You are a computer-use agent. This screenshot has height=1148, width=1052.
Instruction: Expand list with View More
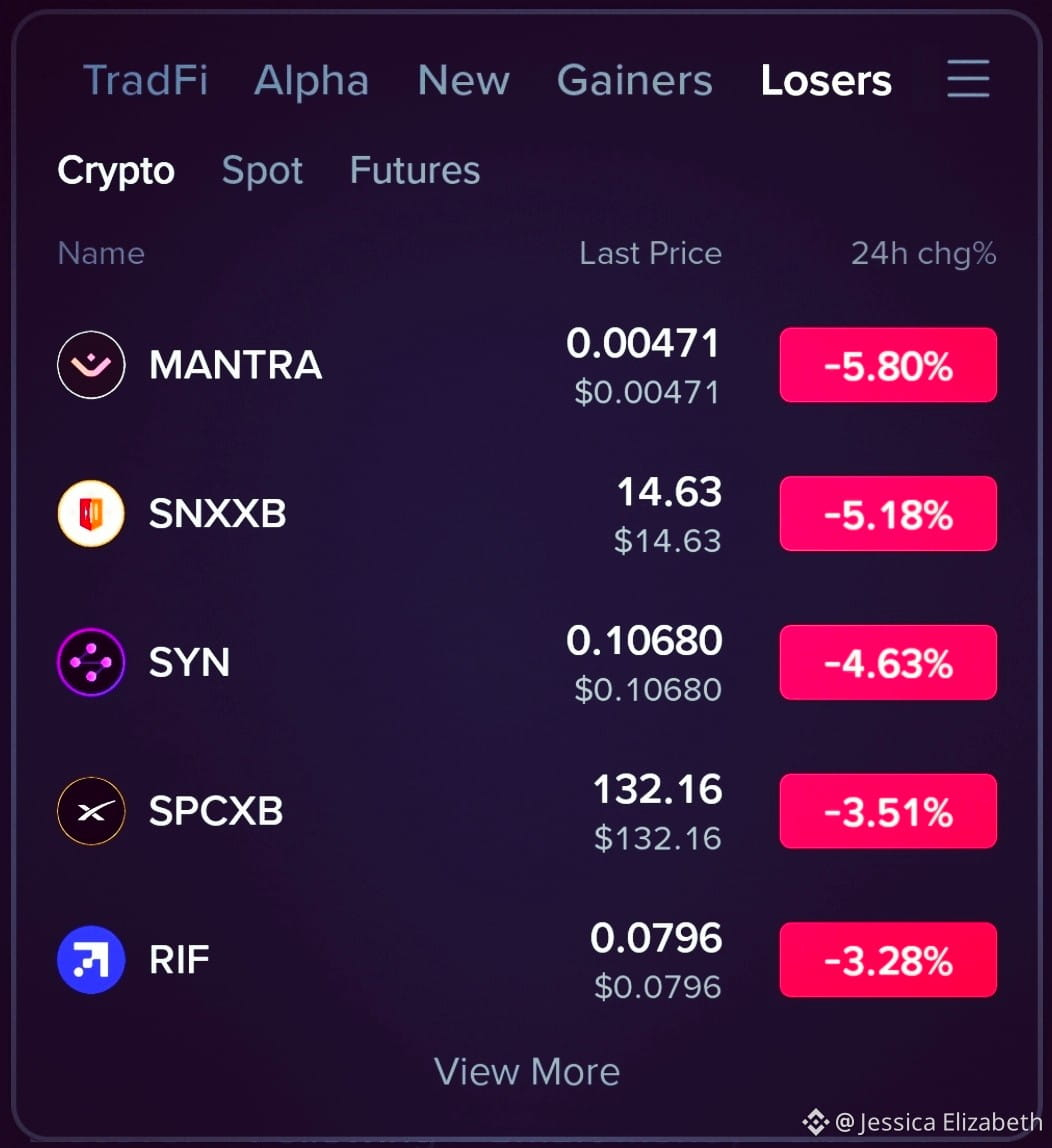pyautogui.click(x=527, y=1072)
